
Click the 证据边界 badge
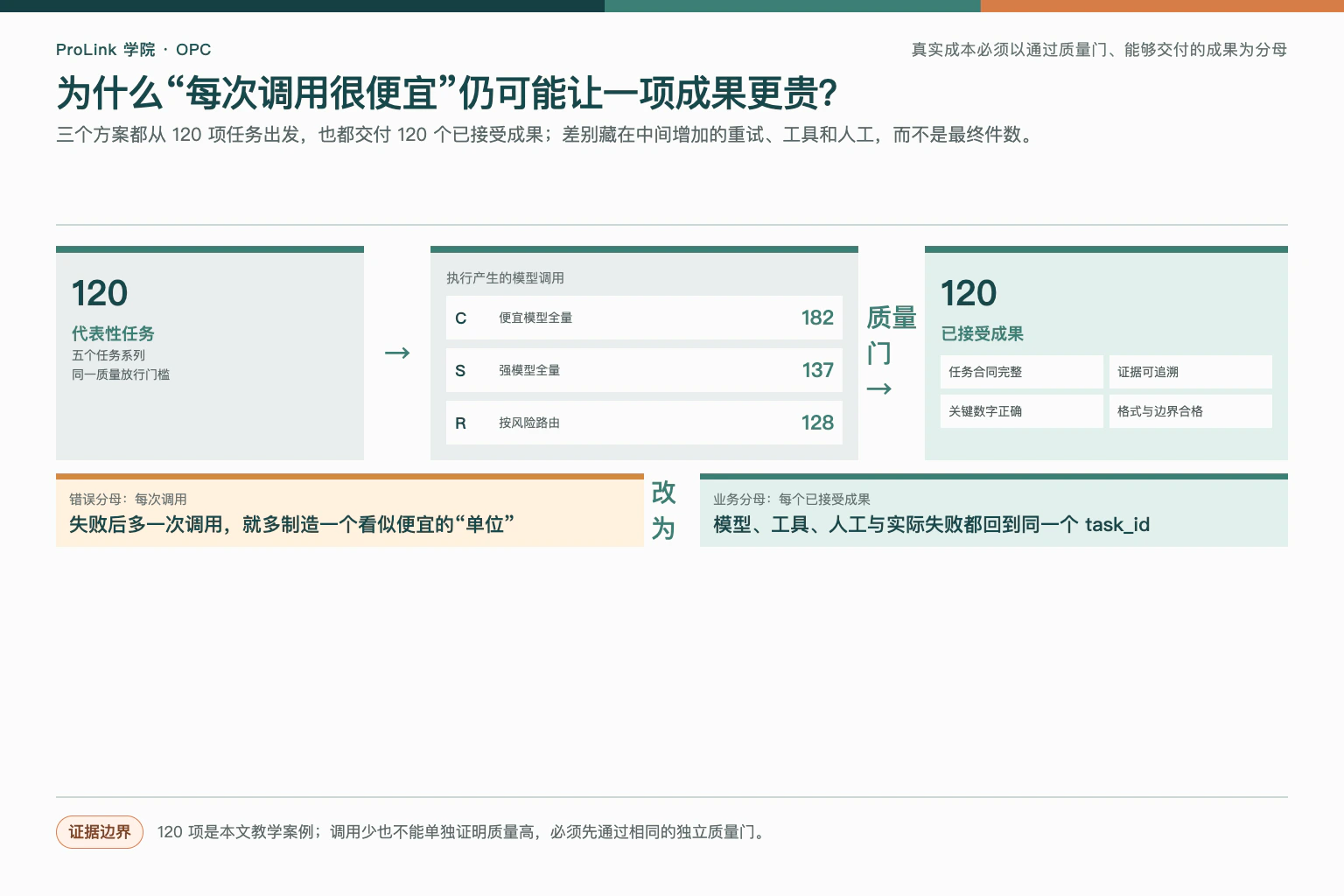(x=100, y=832)
